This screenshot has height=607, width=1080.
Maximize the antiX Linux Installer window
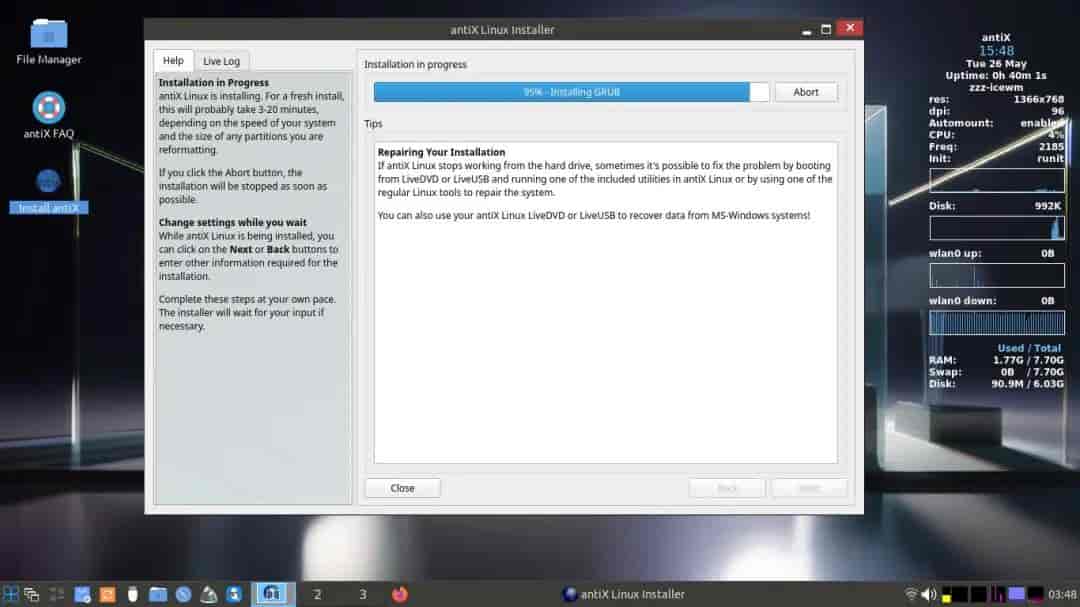click(826, 30)
